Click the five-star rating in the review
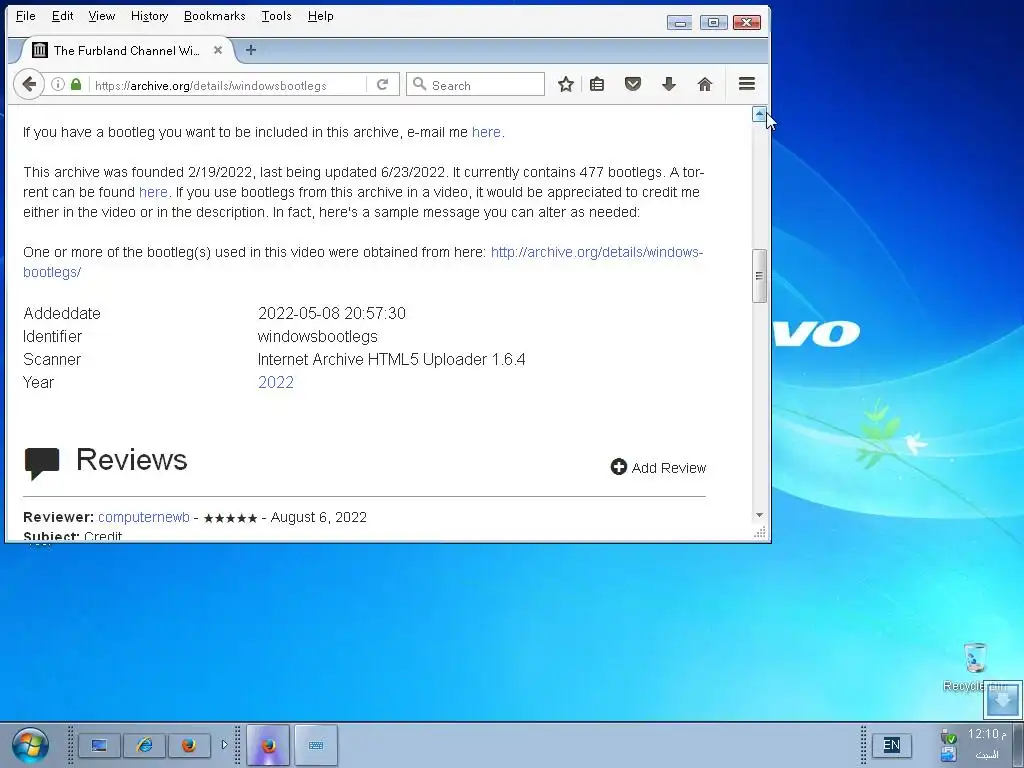1024x768 pixels. click(x=230, y=518)
